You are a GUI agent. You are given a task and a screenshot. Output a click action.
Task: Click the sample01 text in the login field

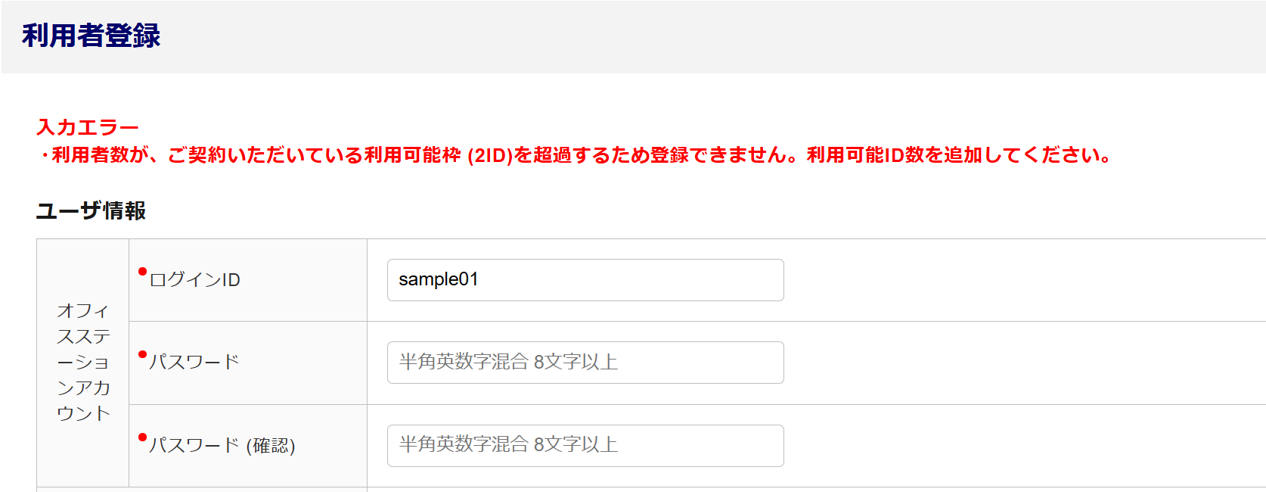coord(438,280)
